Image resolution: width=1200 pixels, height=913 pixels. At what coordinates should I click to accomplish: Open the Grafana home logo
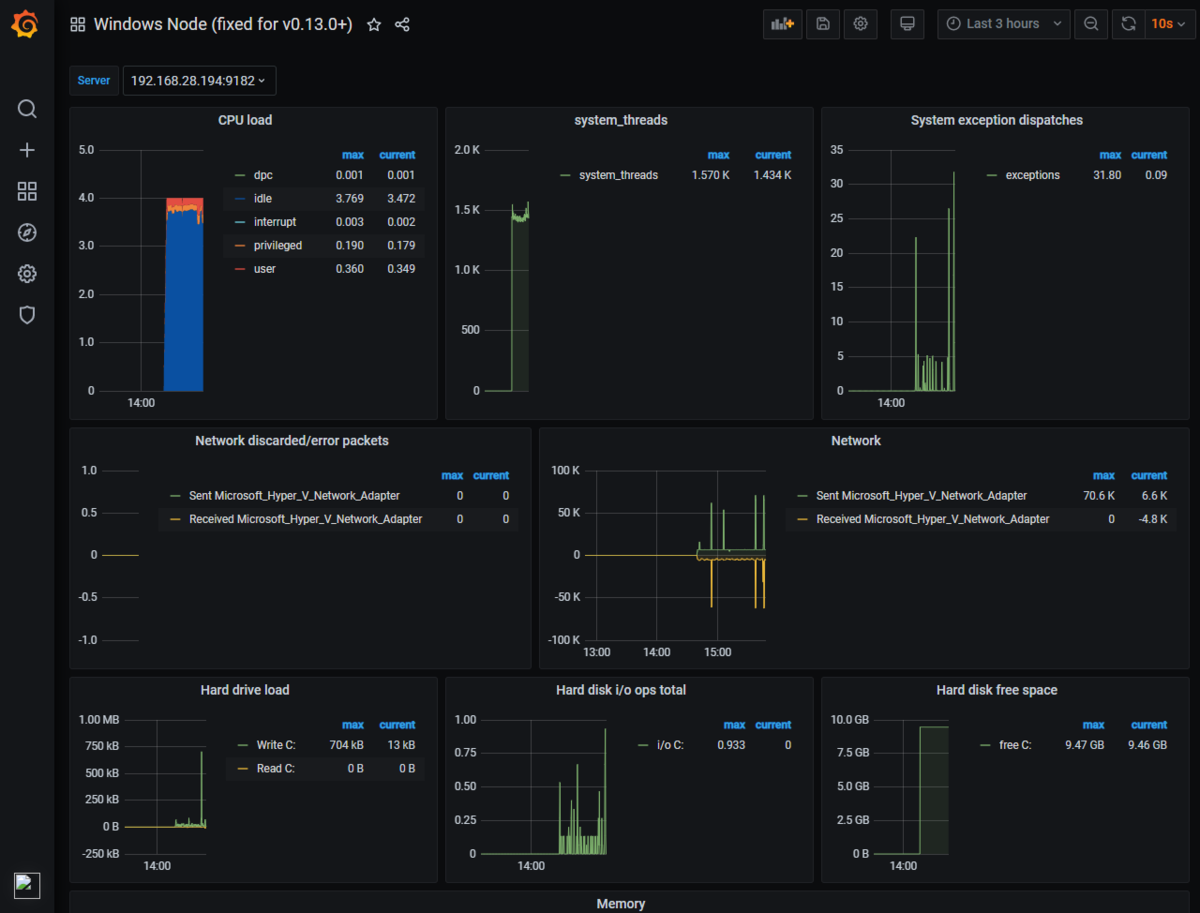(x=26, y=24)
